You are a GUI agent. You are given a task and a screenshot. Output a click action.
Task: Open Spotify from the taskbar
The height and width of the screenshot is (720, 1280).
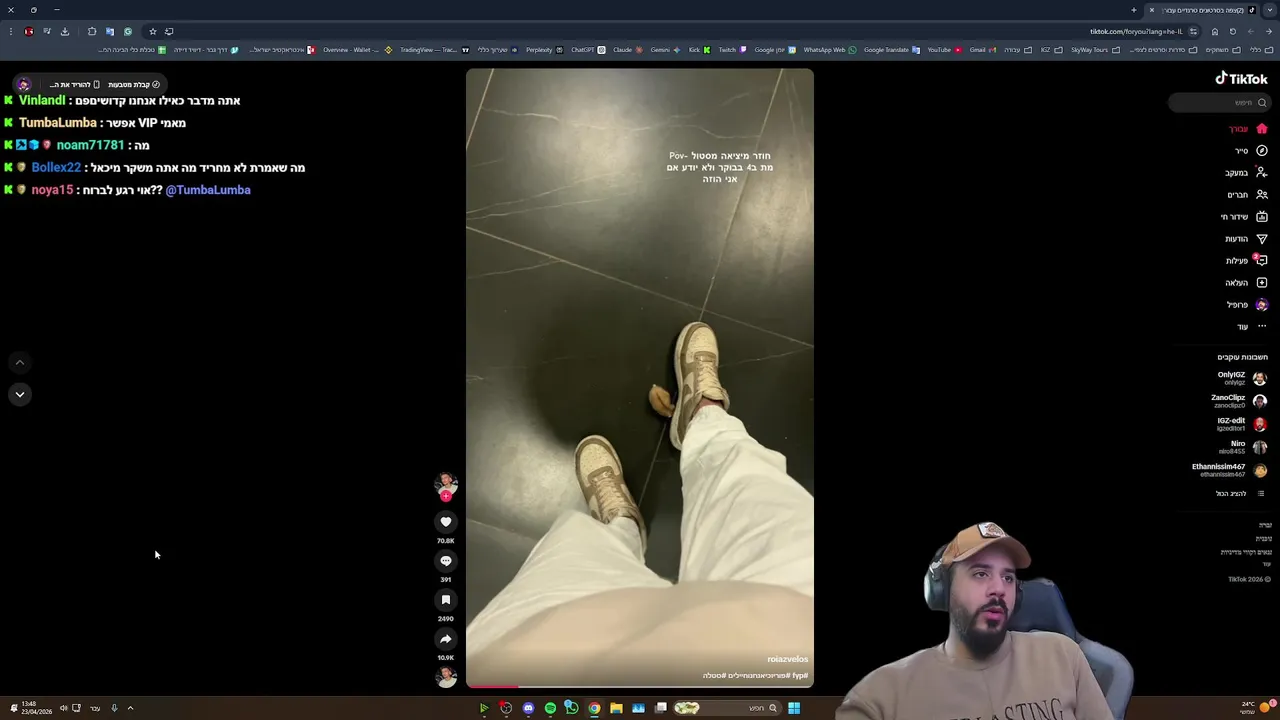pos(550,708)
